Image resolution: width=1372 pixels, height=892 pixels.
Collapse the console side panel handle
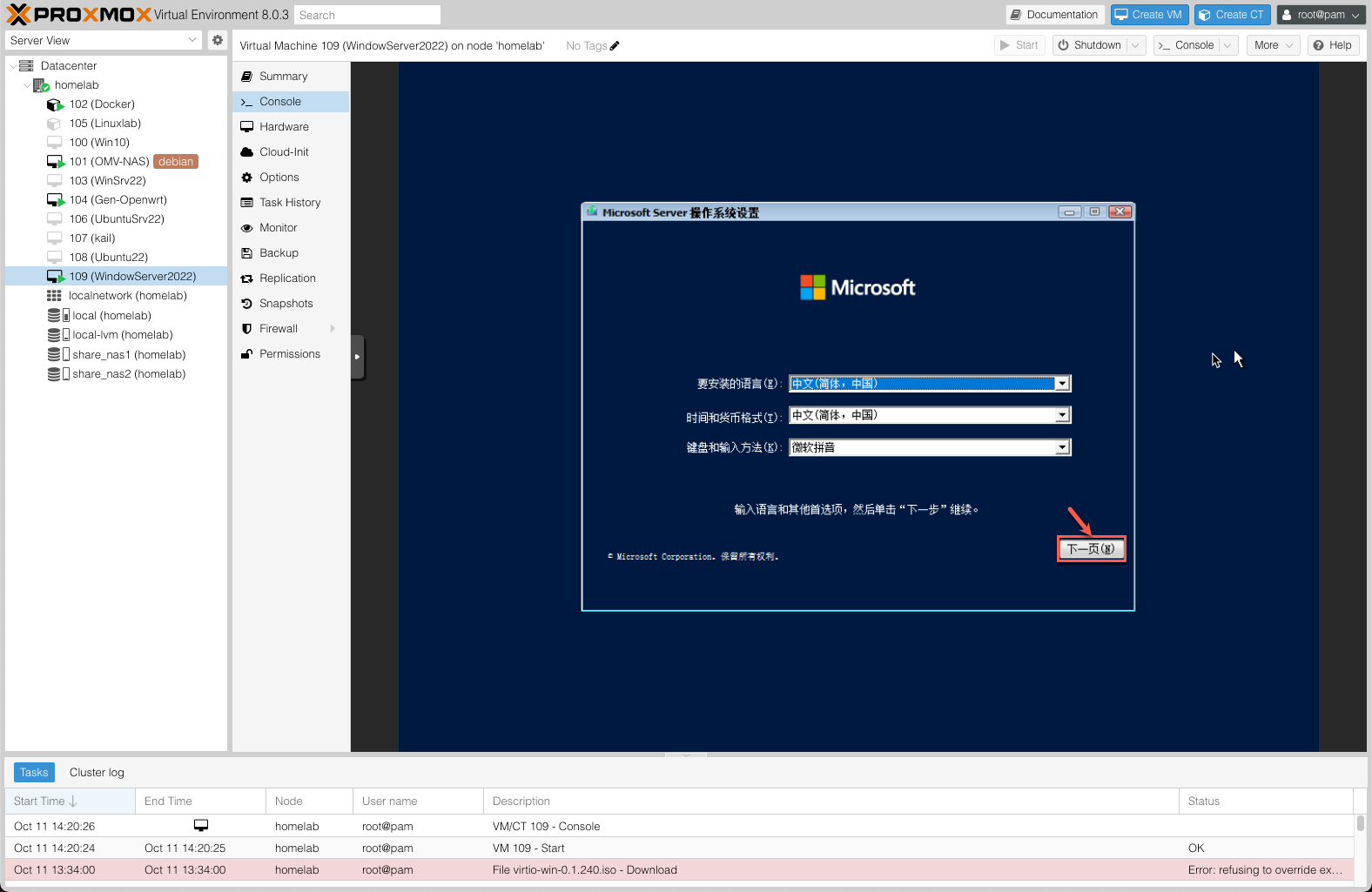[357, 357]
